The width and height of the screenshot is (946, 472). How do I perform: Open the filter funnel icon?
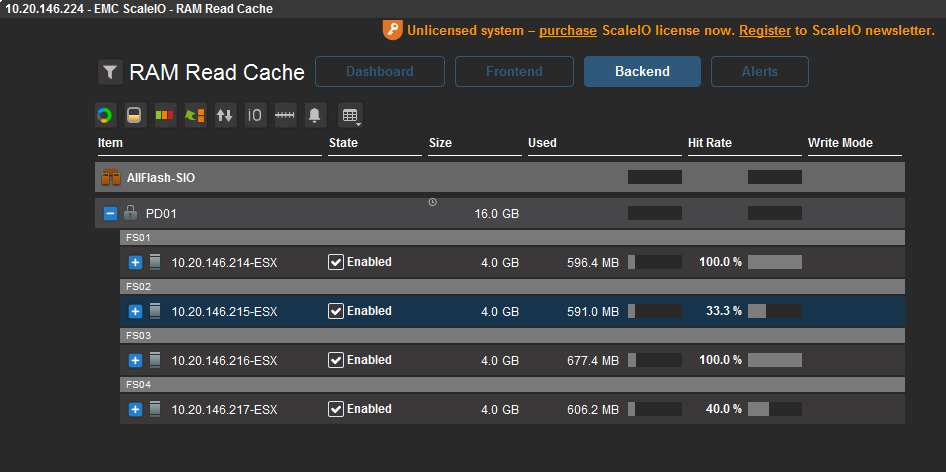[x=110, y=72]
